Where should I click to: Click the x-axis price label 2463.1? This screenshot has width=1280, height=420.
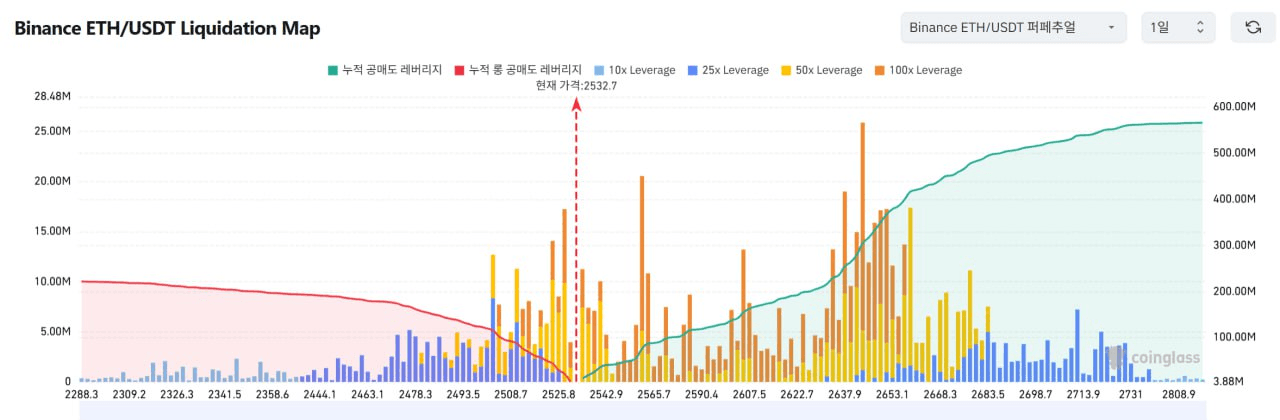366,396
